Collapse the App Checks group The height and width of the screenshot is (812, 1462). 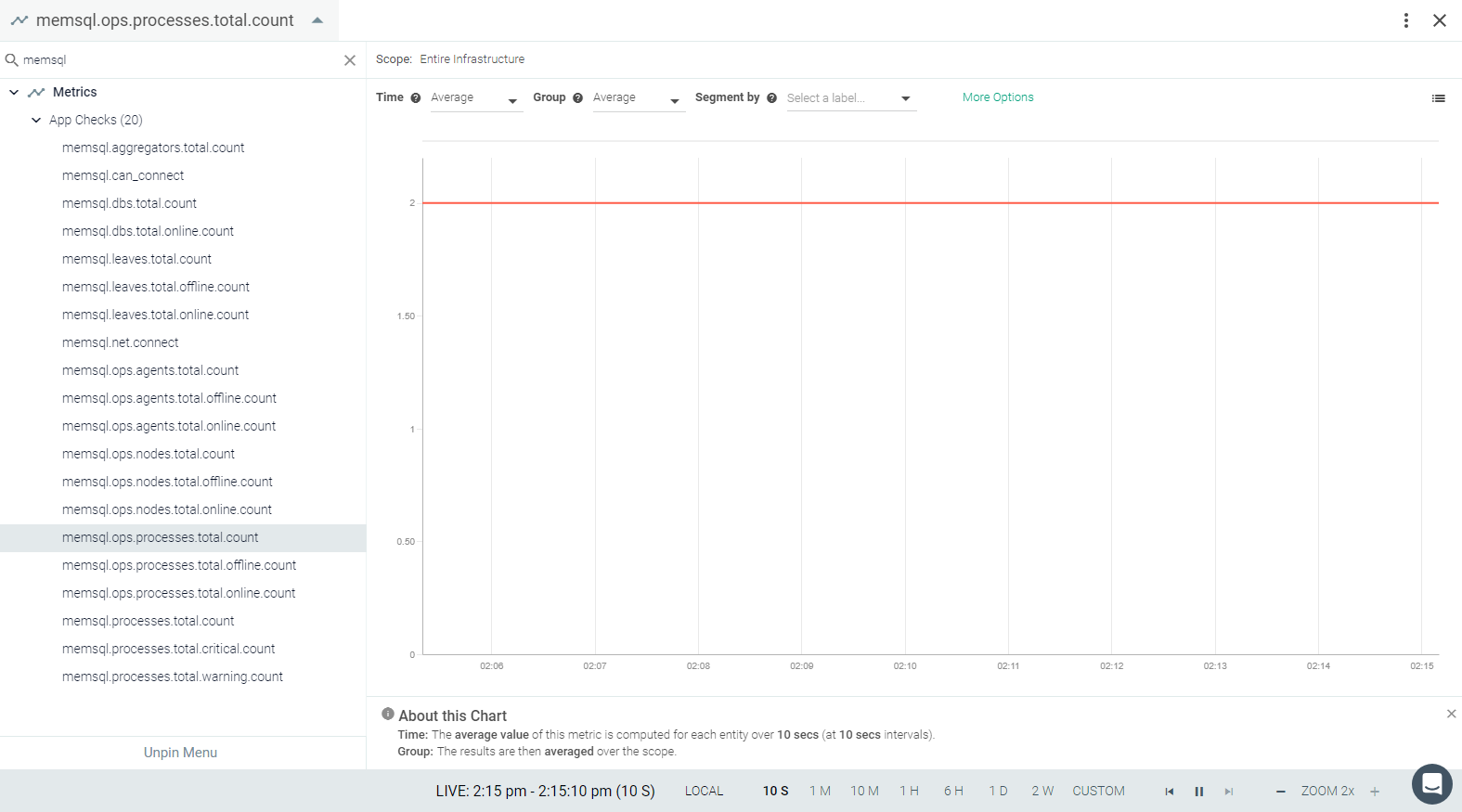36,120
